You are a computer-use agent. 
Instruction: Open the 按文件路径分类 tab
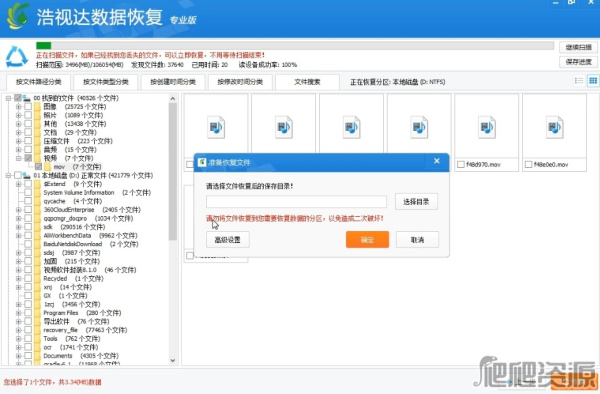(x=38, y=82)
